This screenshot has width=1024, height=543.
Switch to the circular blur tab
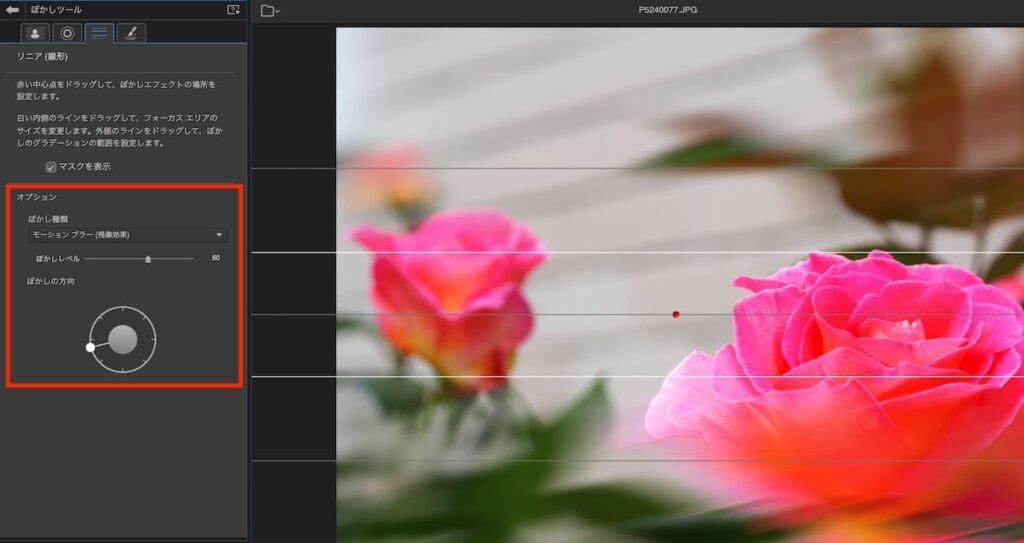pyautogui.click(x=67, y=33)
